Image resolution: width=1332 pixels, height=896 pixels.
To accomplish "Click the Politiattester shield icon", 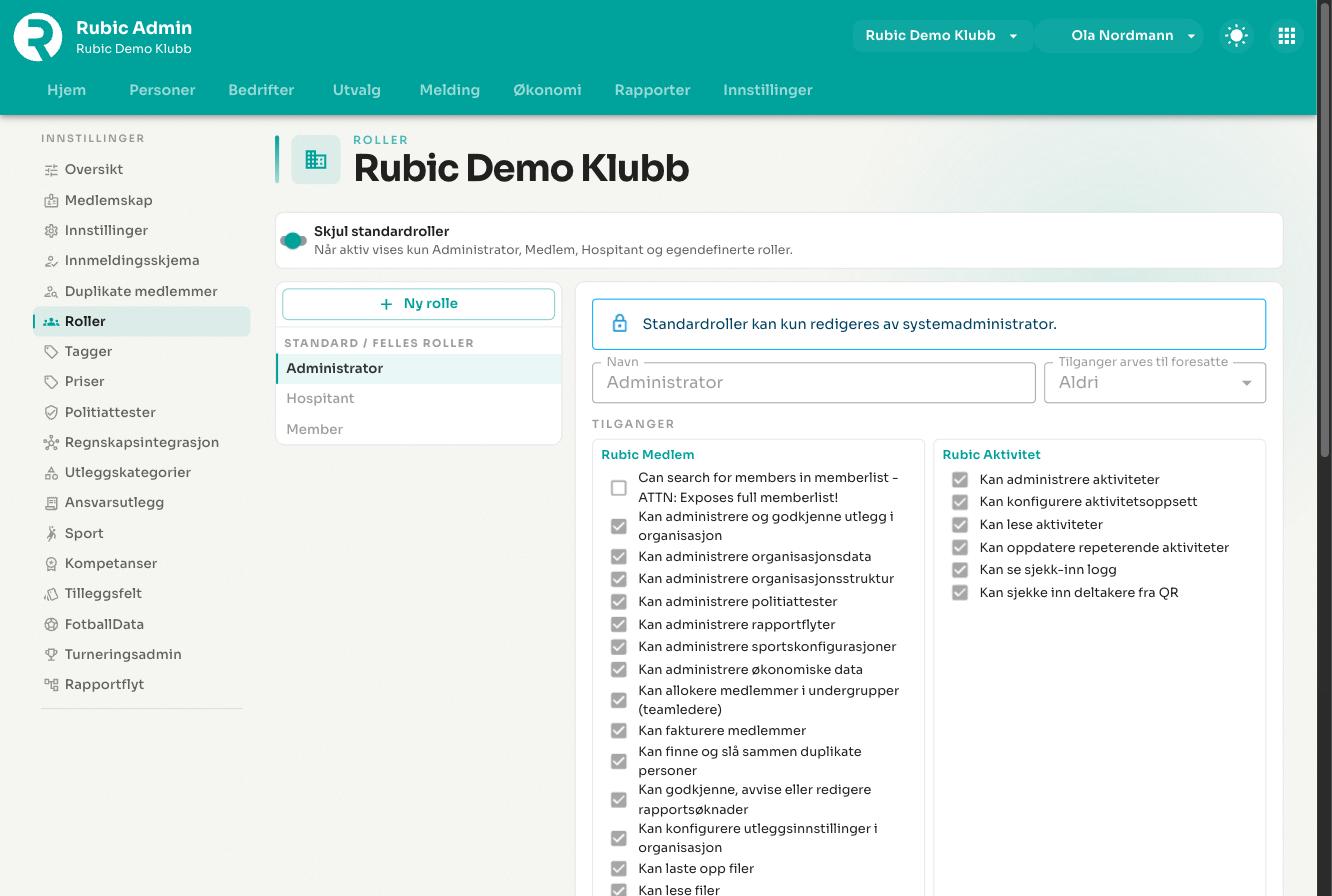I will click(51, 413).
